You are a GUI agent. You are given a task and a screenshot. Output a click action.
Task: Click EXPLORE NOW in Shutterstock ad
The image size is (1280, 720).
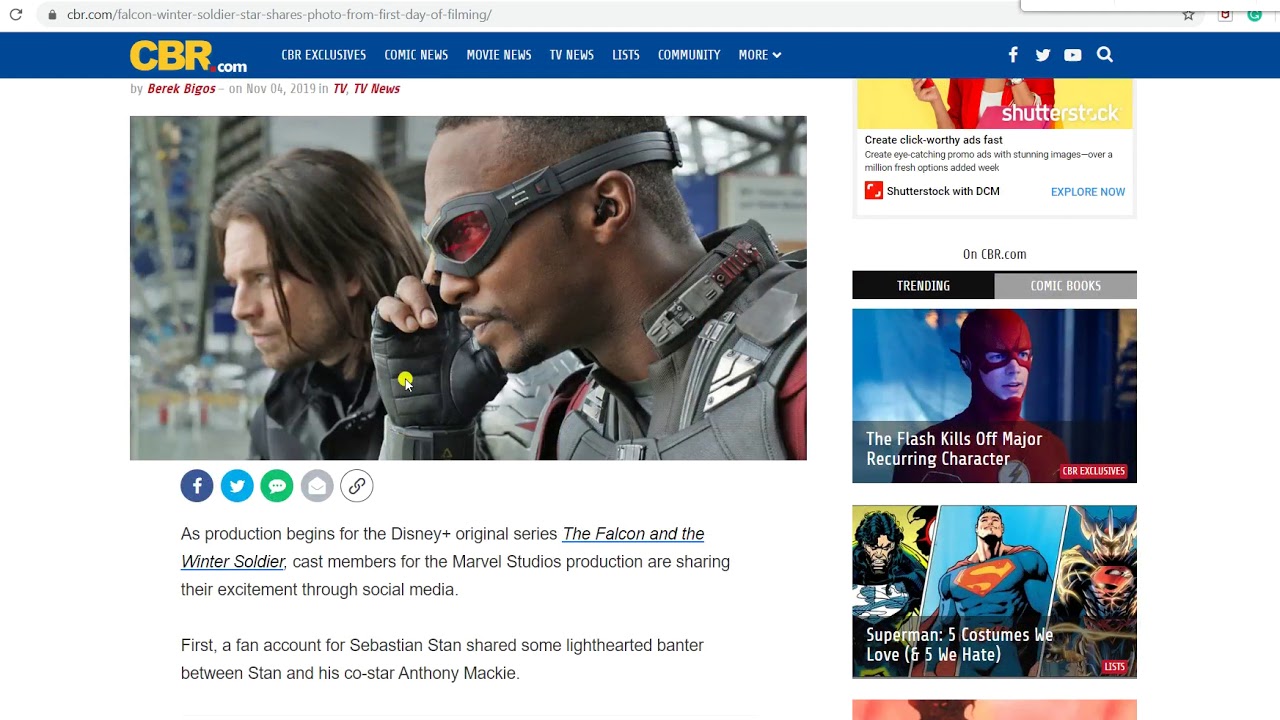click(x=1088, y=192)
